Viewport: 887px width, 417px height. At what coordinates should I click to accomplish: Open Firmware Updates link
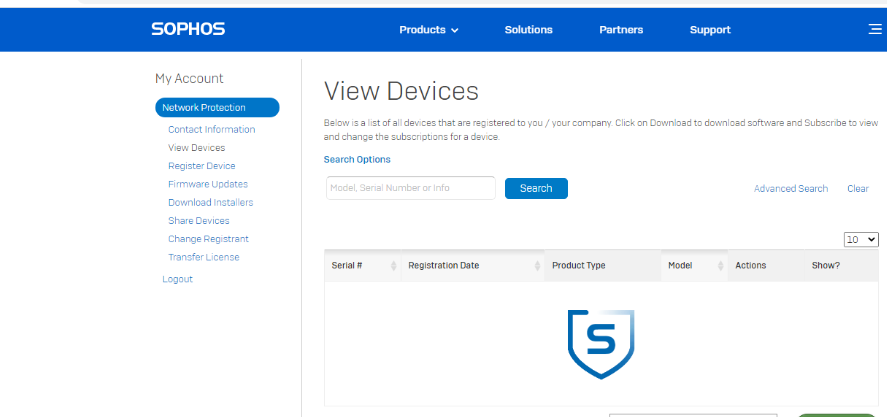point(208,184)
